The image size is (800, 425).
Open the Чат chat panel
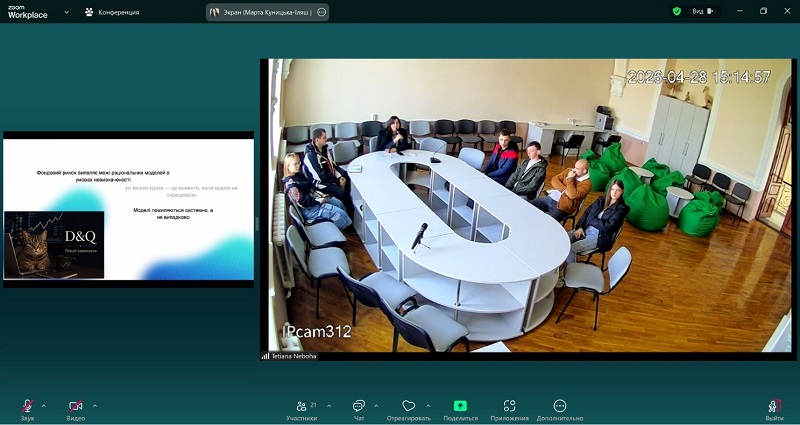click(x=359, y=410)
